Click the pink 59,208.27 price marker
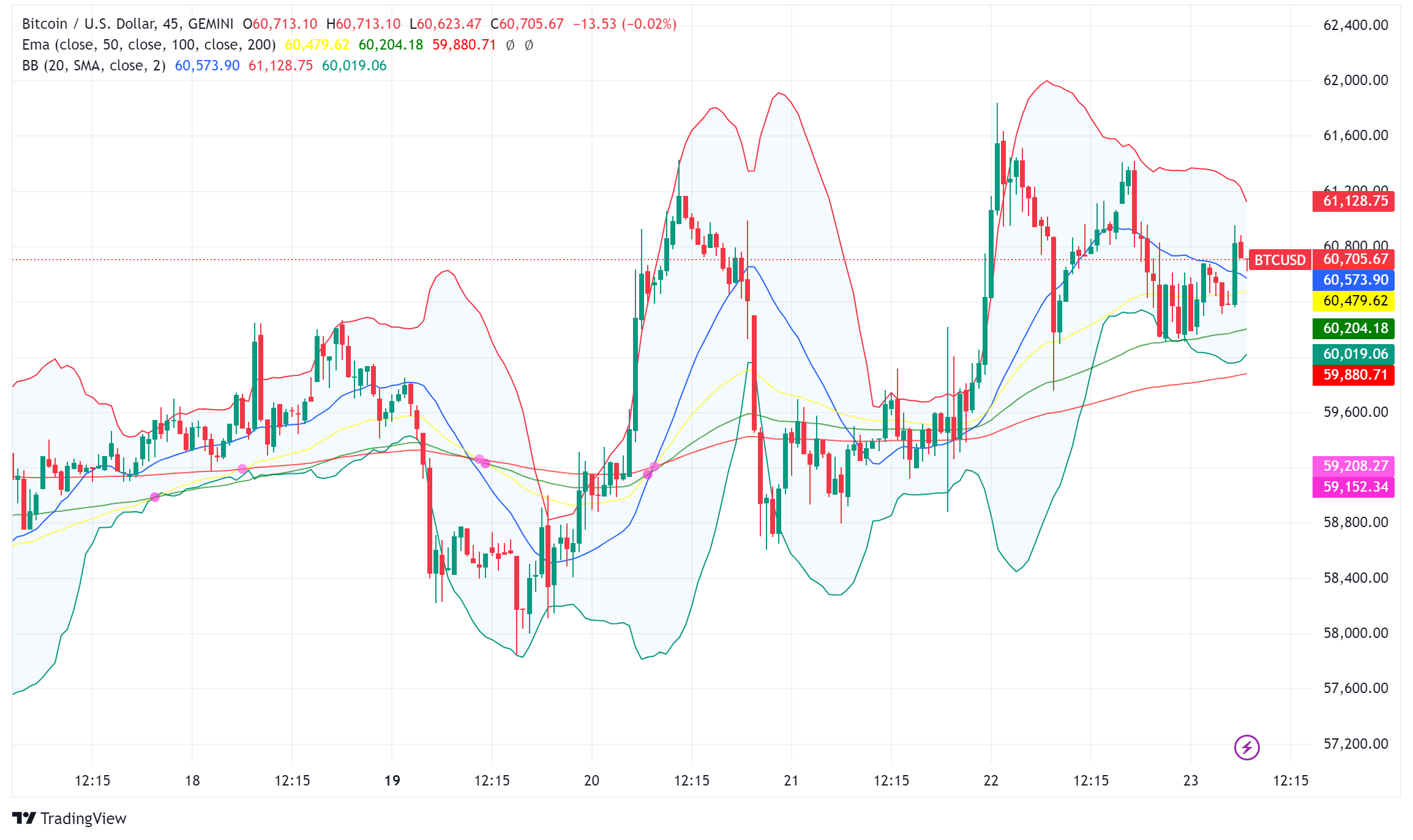 tap(1353, 466)
